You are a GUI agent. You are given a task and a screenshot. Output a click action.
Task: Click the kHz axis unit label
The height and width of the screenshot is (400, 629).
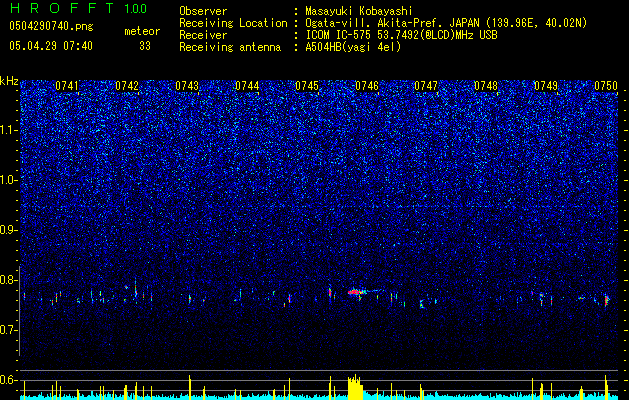(9, 81)
